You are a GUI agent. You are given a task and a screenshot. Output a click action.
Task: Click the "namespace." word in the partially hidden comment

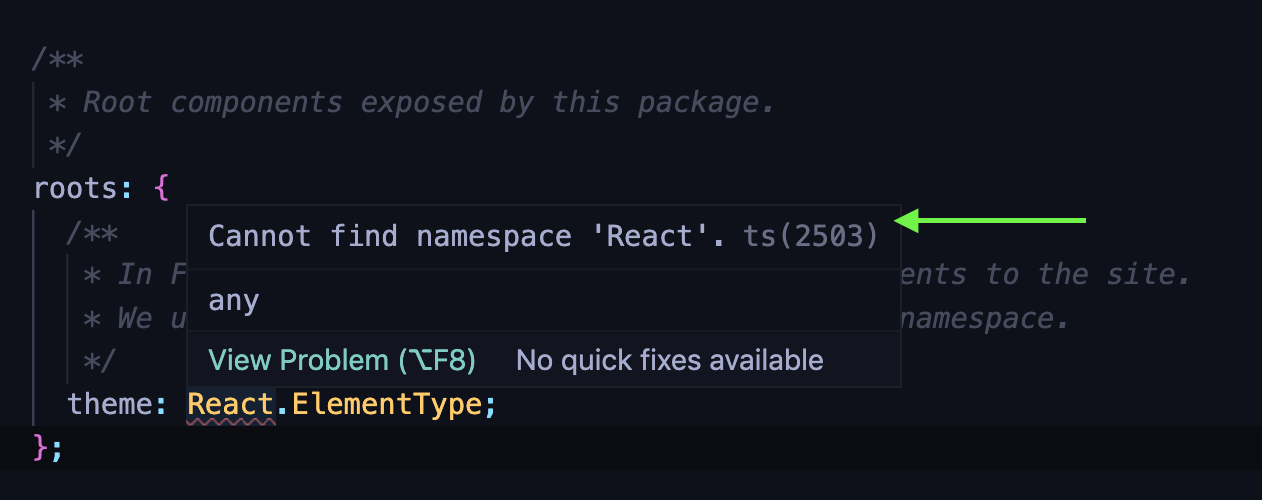coord(985,318)
